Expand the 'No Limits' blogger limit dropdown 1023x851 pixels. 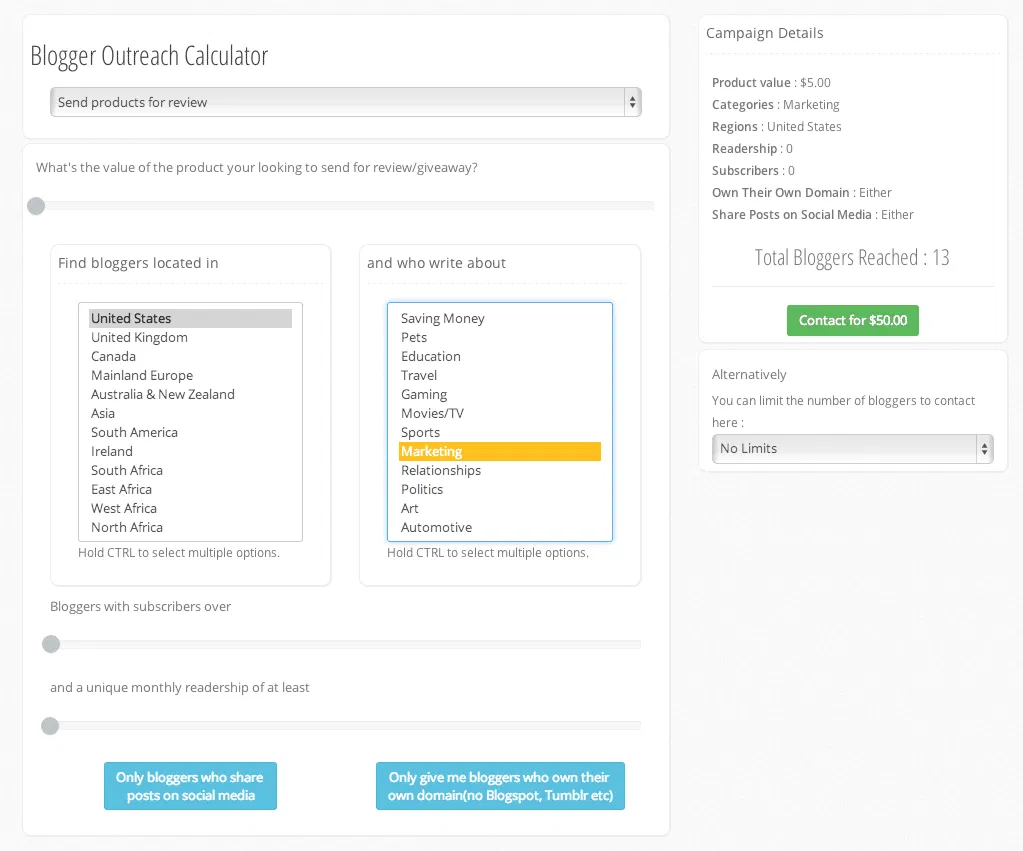click(852, 449)
